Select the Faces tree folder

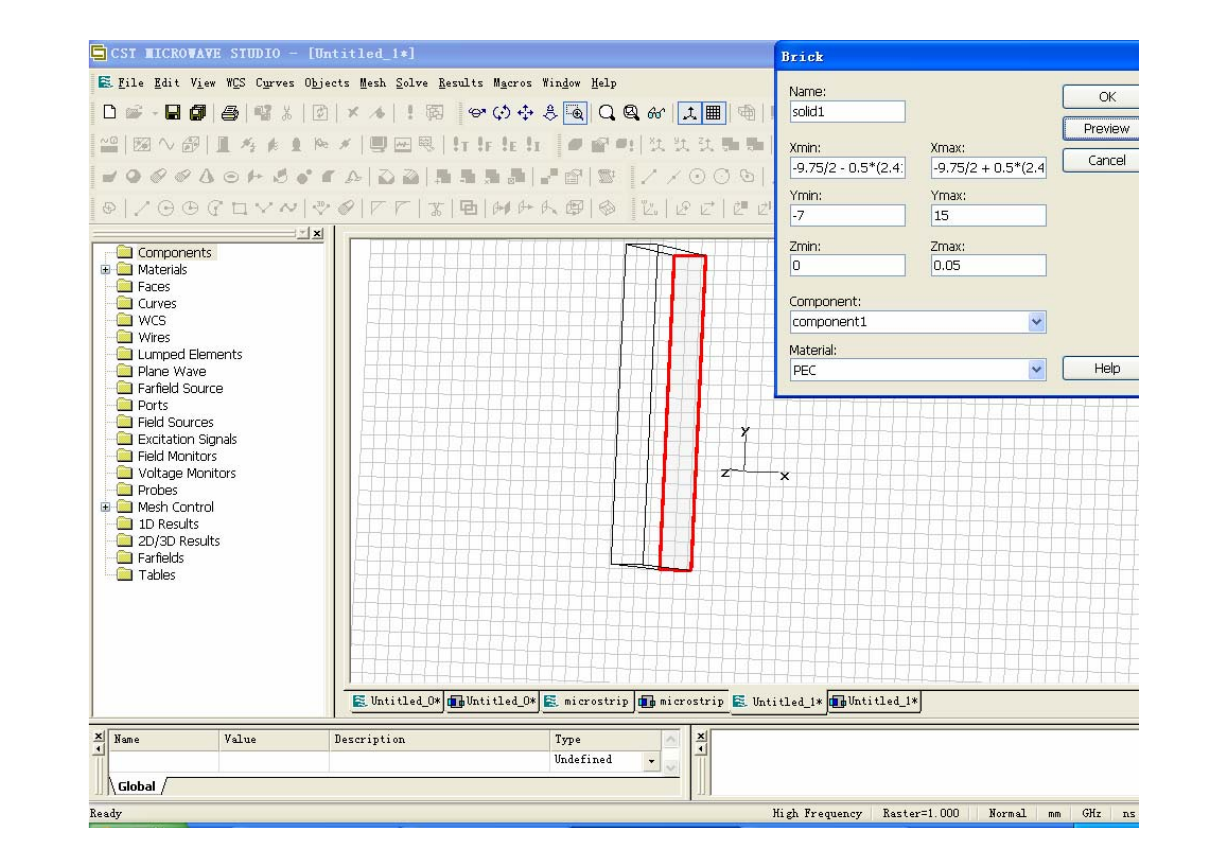click(144, 287)
